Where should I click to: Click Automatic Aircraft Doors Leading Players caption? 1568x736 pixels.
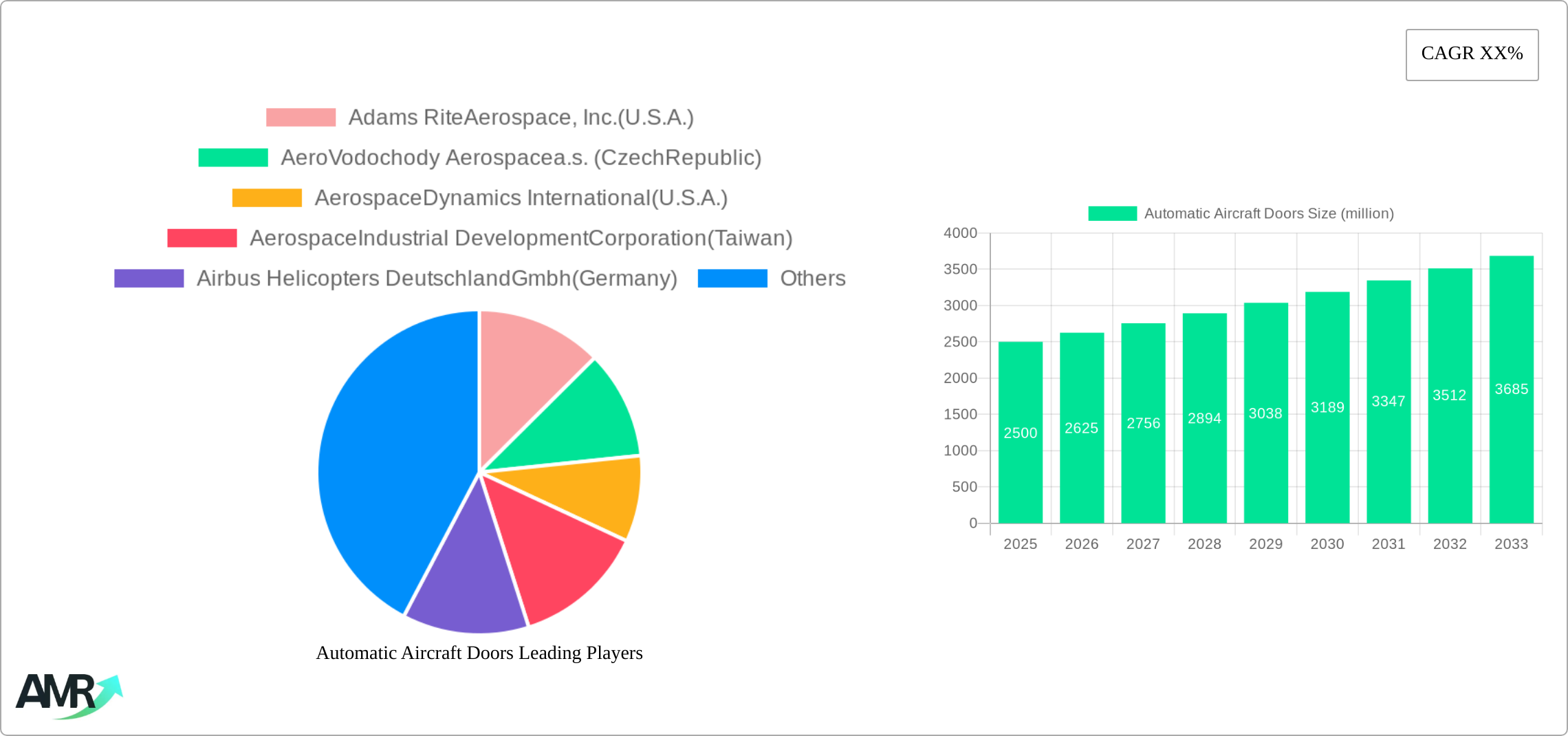pyautogui.click(x=479, y=653)
